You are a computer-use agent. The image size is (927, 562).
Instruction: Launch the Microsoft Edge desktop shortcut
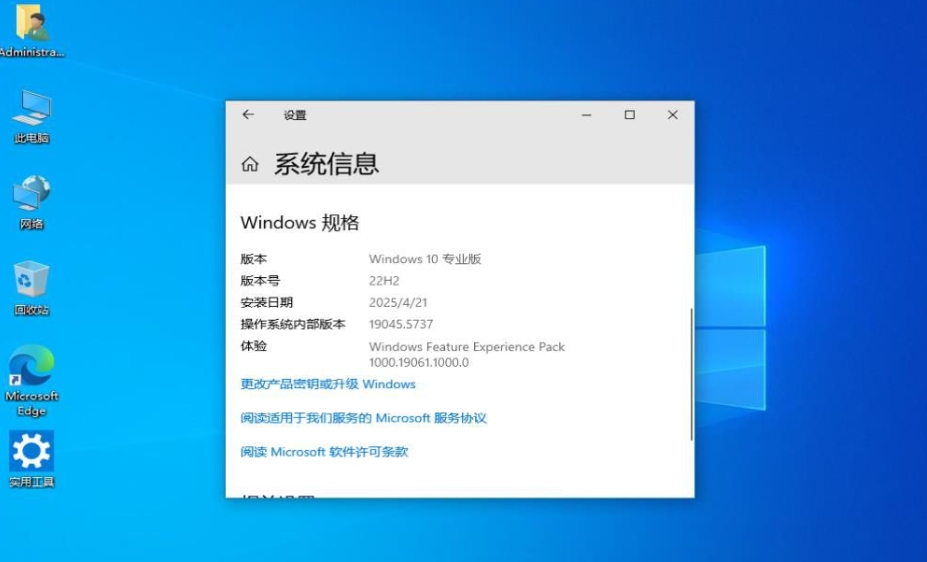pos(31,370)
